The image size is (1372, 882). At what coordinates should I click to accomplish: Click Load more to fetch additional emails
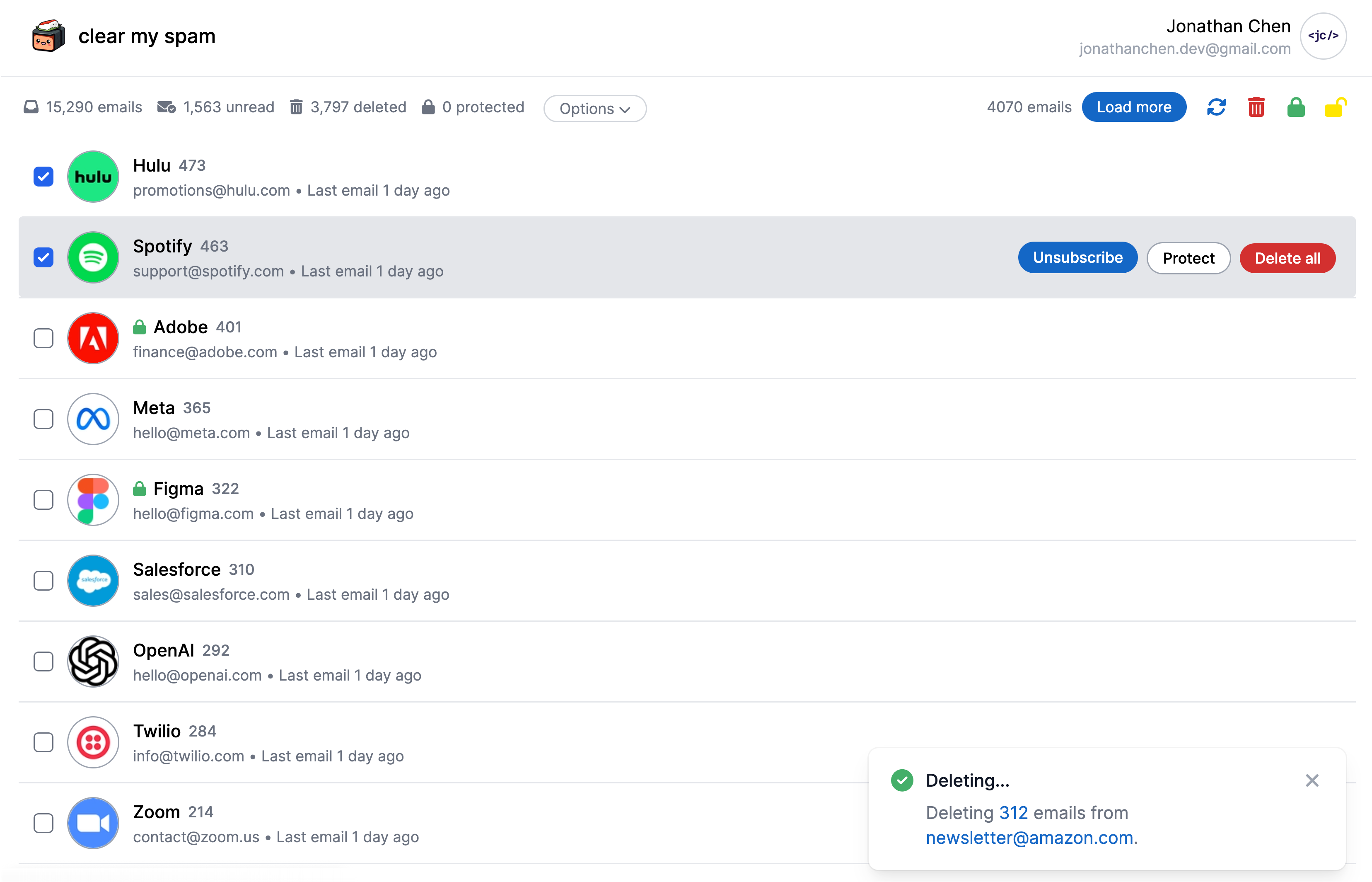[1134, 107]
